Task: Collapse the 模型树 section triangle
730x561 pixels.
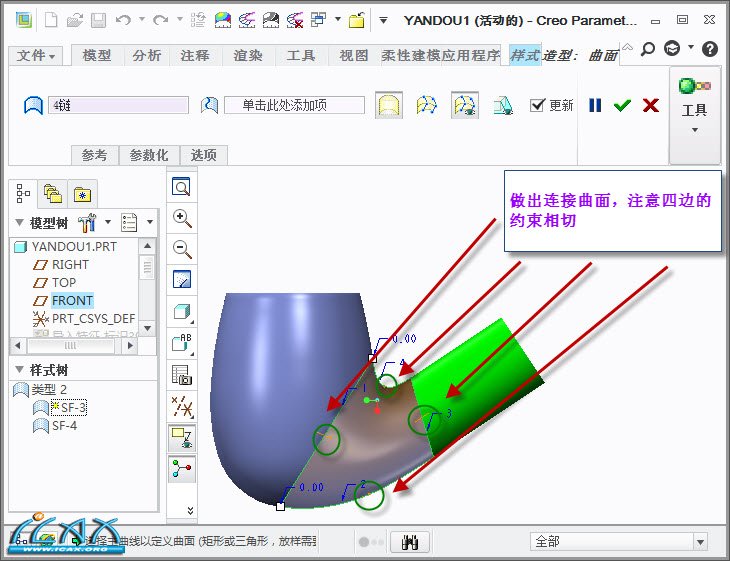Action: click(20, 223)
